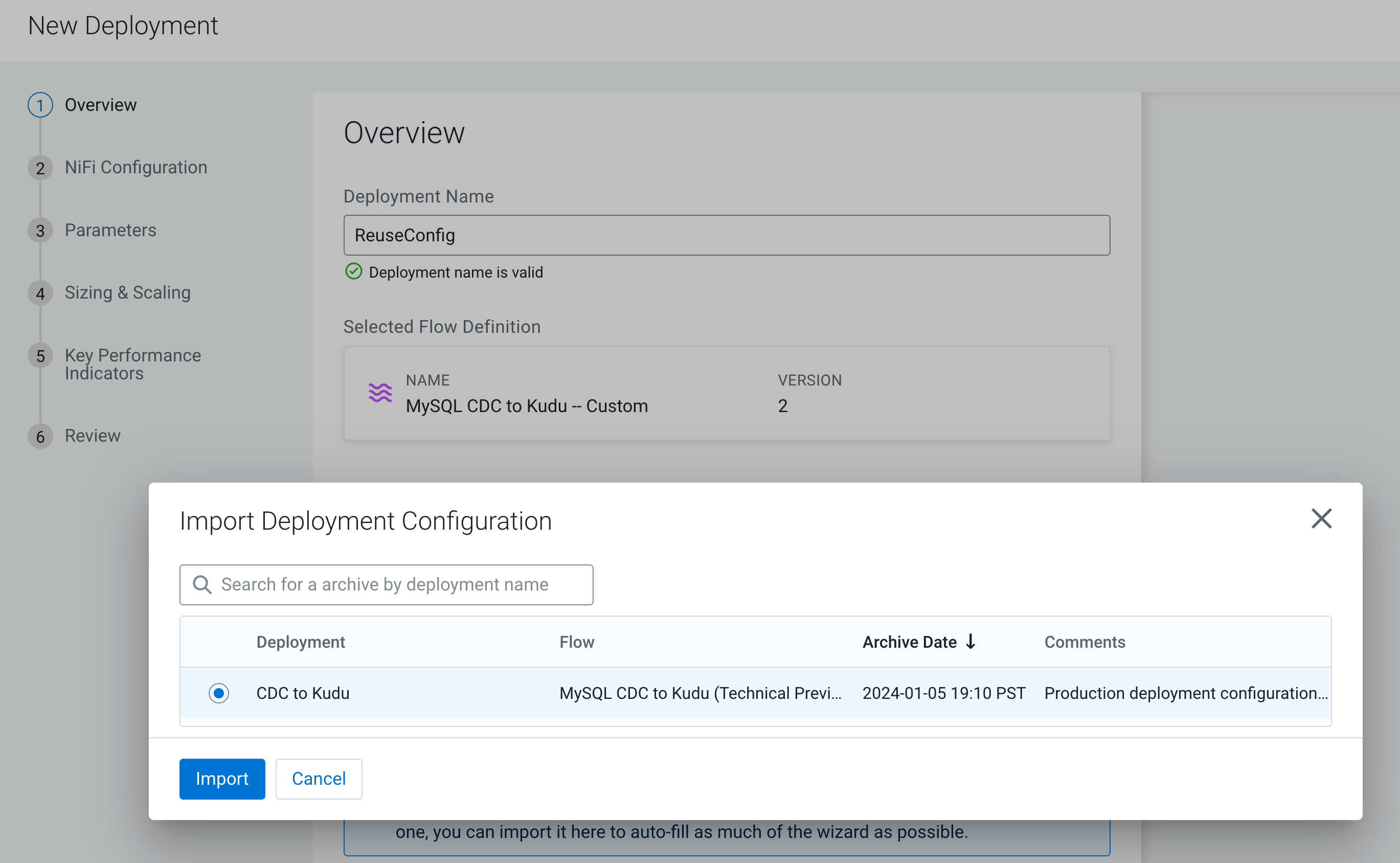Click the step 1 Overview circle indicator
The height and width of the screenshot is (863, 1400).
39,104
